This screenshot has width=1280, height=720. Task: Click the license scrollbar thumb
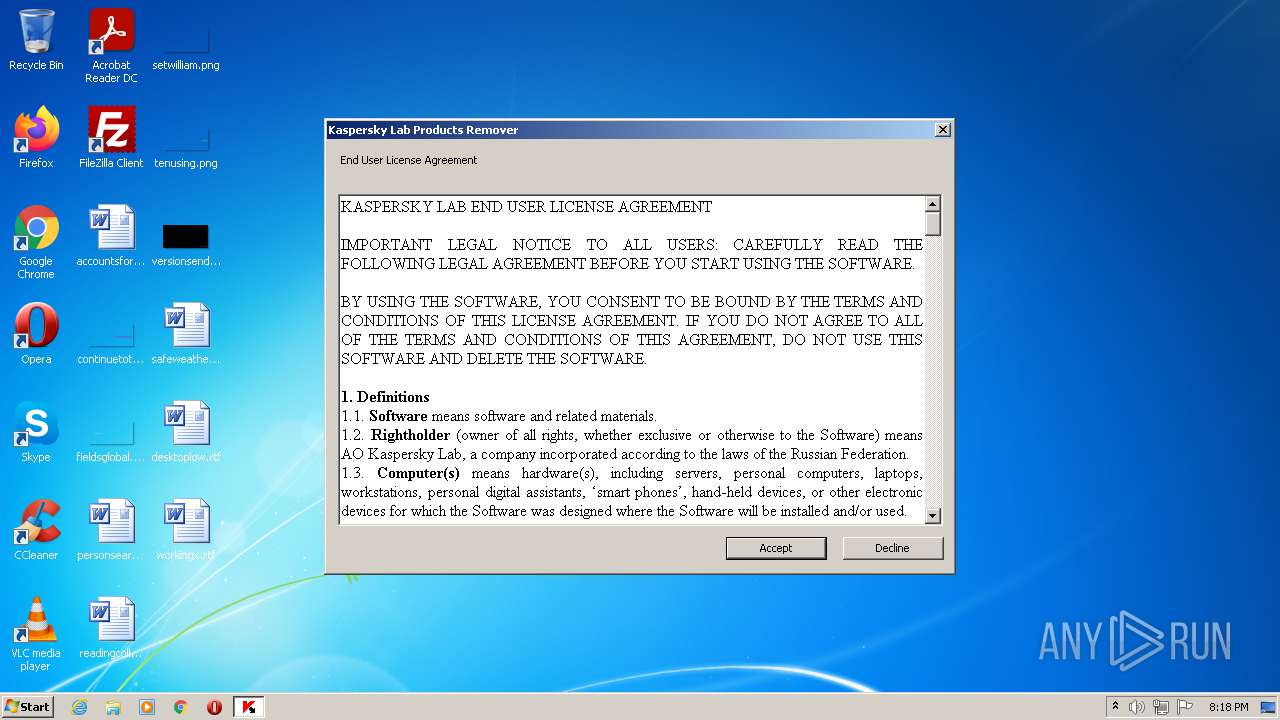point(933,224)
